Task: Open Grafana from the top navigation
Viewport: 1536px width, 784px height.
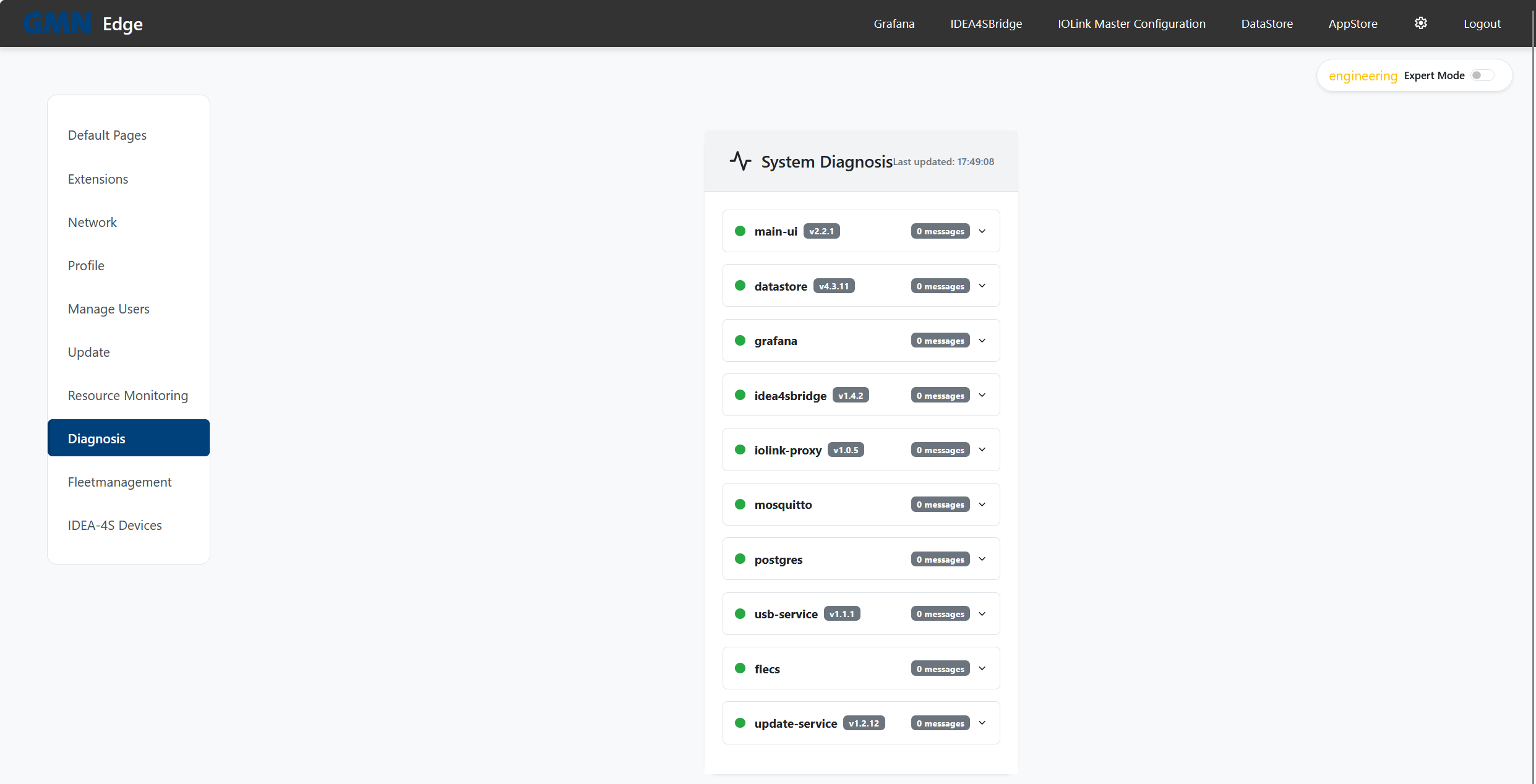Action: (x=894, y=23)
